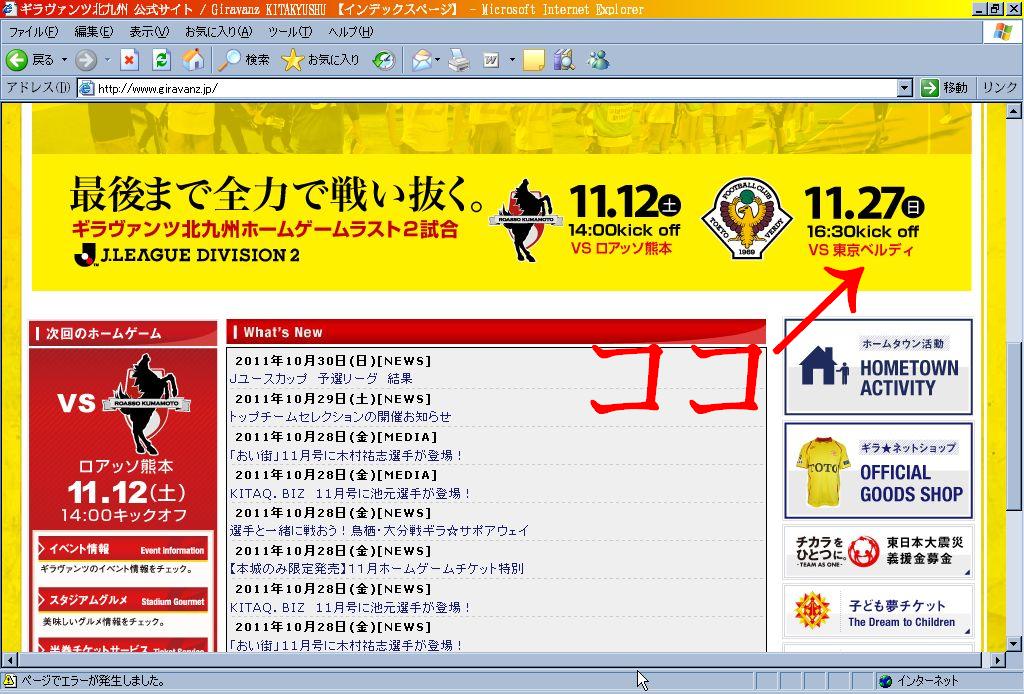This screenshot has height=694, width=1024.
Task: Refresh the page using the green arrows icon
Action: pos(161,60)
